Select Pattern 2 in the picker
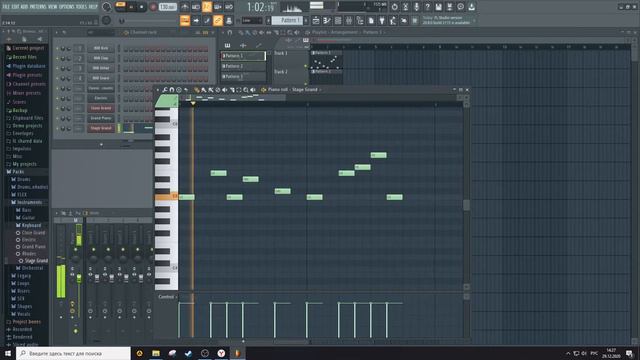 [x=244, y=66]
